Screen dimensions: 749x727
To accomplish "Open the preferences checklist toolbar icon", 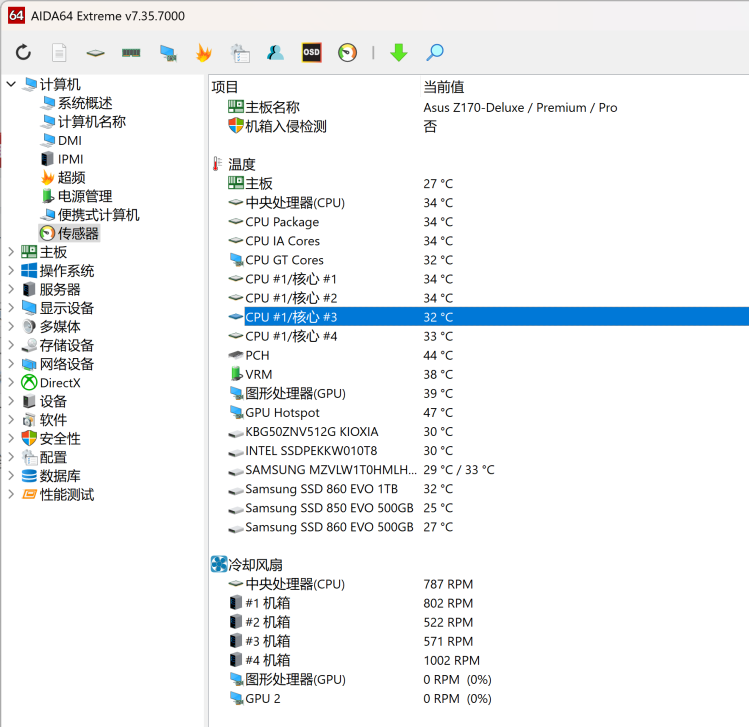I will tap(240, 53).
